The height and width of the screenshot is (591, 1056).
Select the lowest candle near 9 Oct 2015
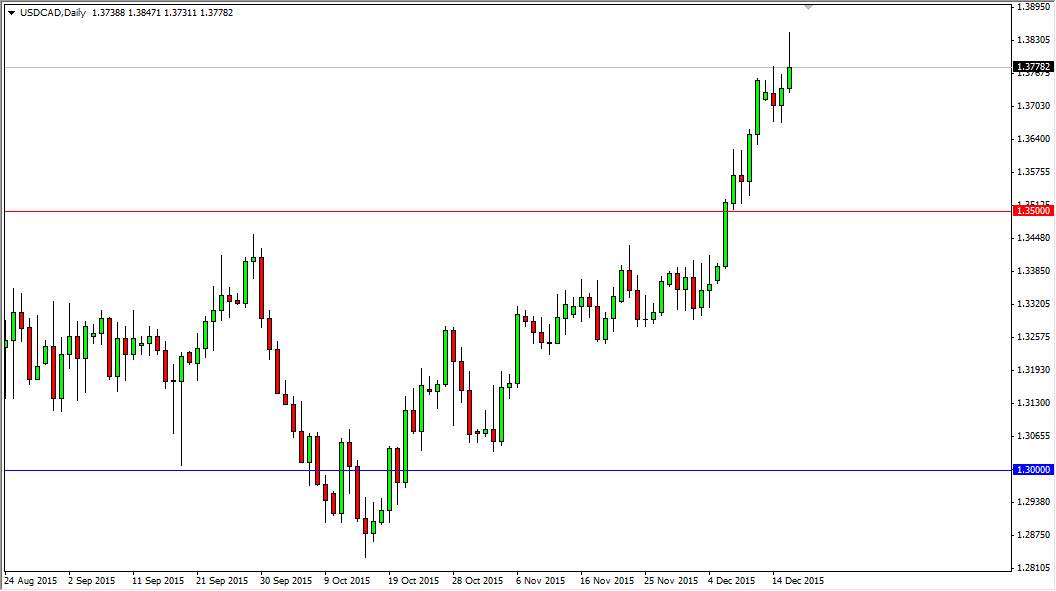click(364, 525)
